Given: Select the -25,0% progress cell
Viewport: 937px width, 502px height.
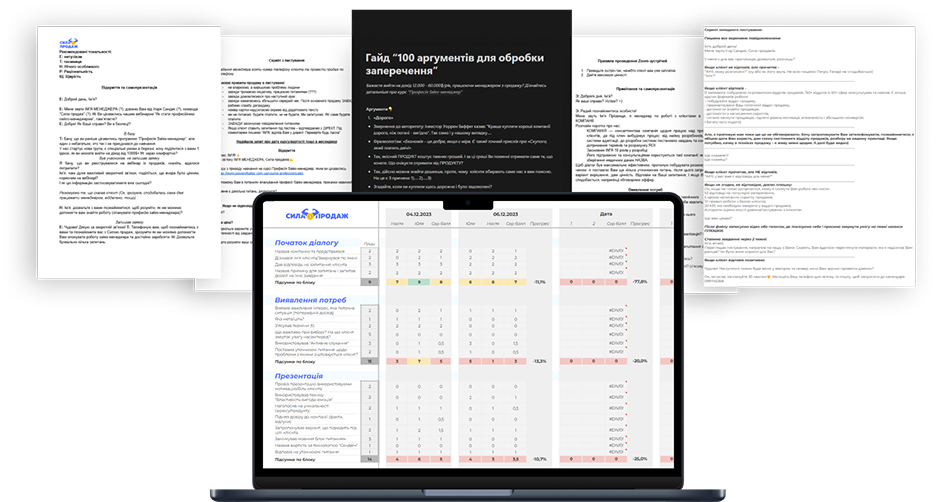Looking at the screenshot, I should coord(639,459).
